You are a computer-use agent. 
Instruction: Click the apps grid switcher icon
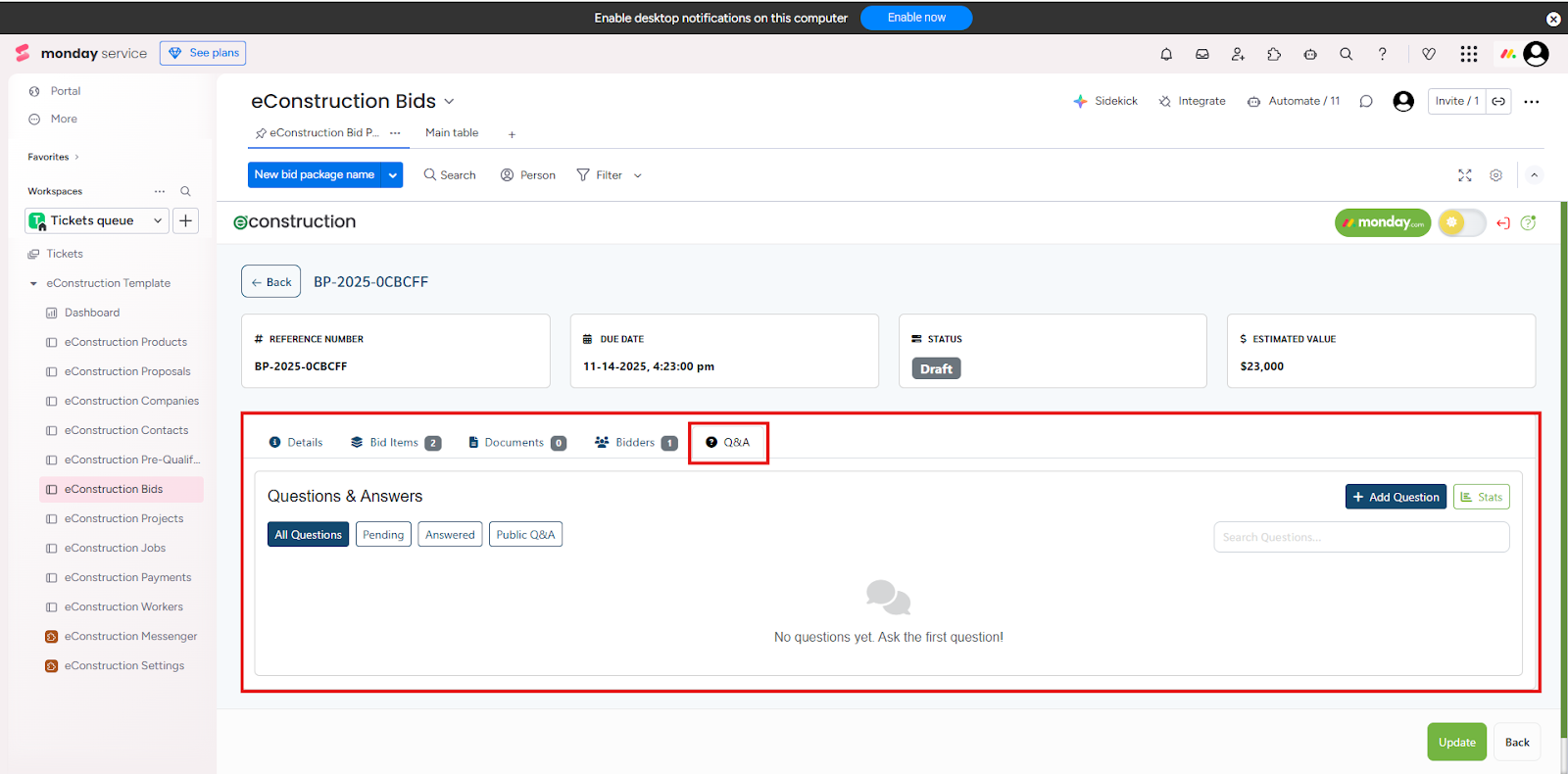coord(1468,55)
